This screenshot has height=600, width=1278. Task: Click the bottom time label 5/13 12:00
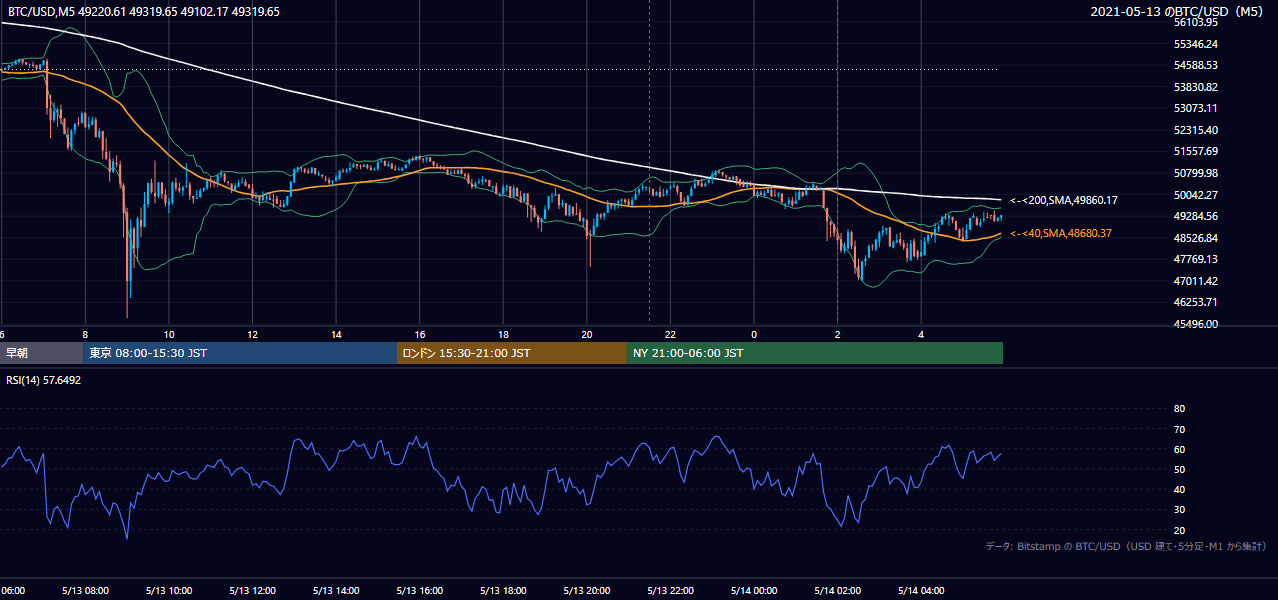[x=252, y=590]
